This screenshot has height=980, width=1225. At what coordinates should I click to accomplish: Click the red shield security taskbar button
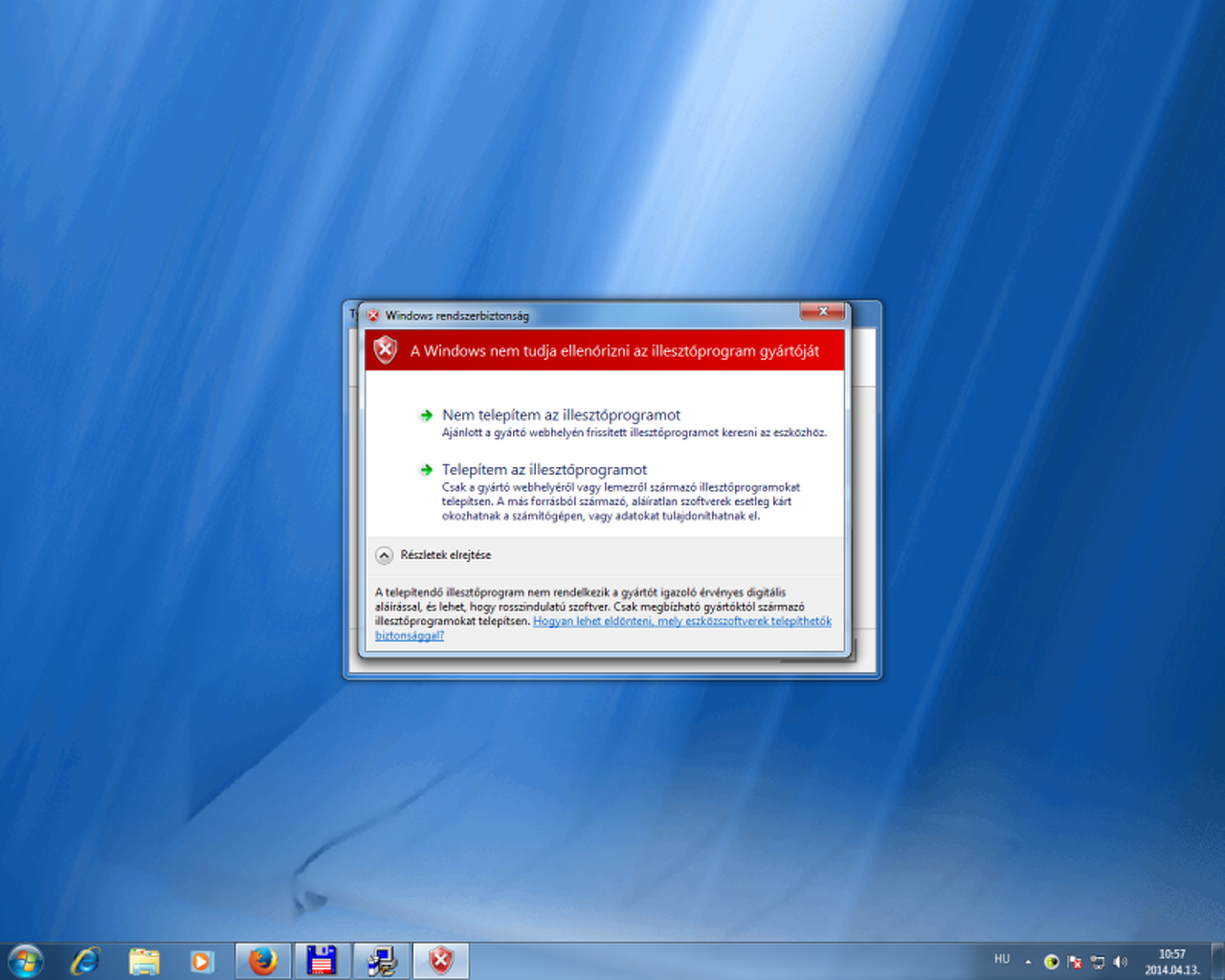point(441,961)
